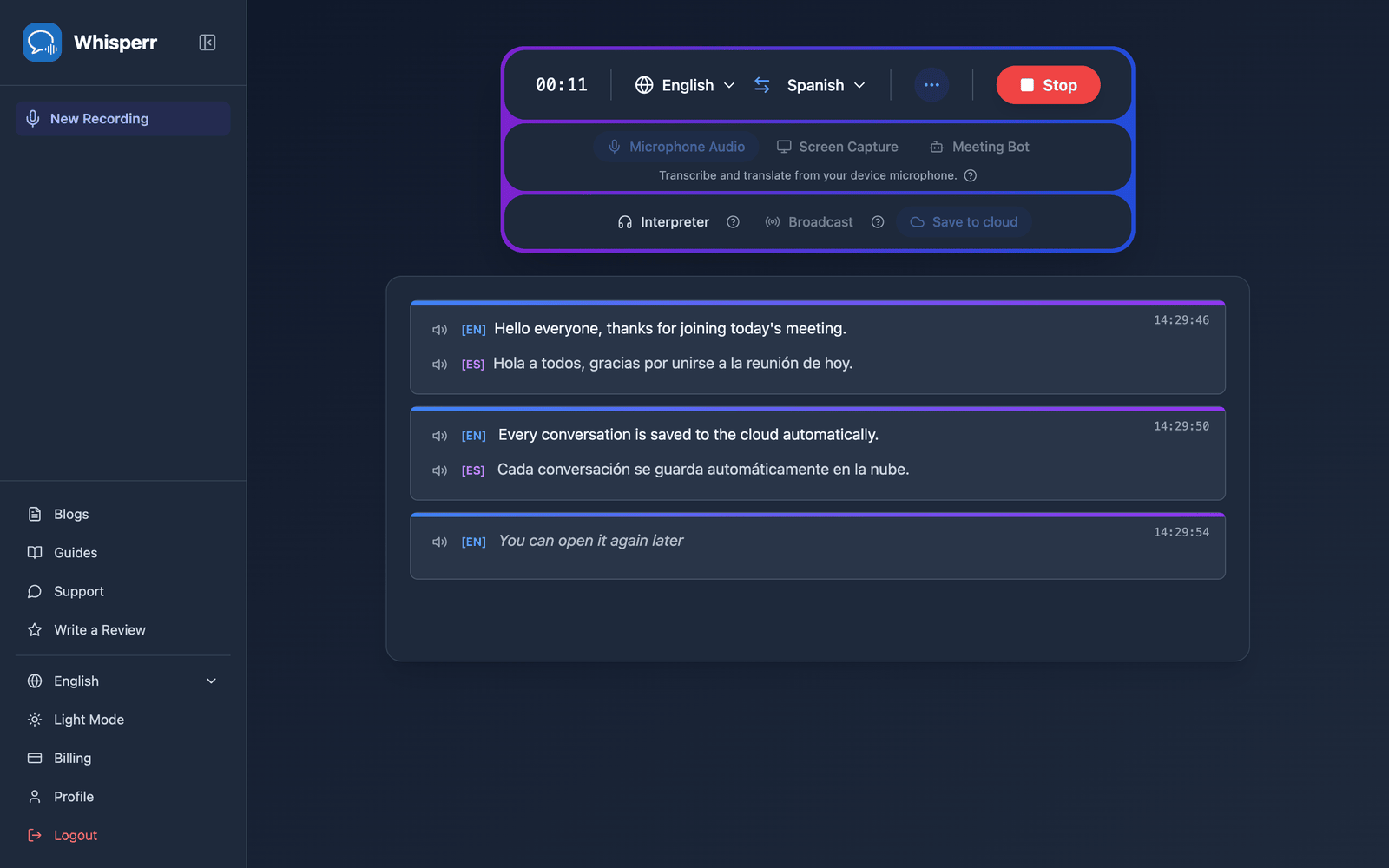
Task: Stop the recording
Action: click(1048, 85)
